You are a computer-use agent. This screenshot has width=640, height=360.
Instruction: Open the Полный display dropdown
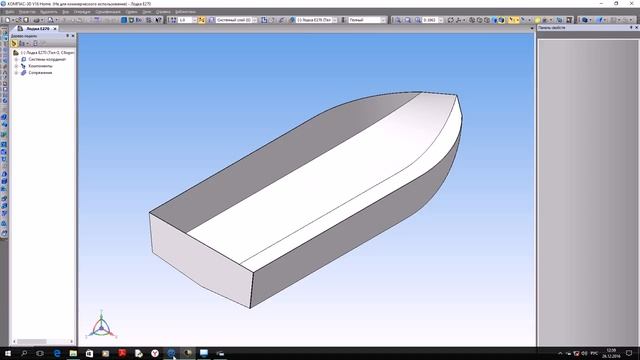(383, 20)
